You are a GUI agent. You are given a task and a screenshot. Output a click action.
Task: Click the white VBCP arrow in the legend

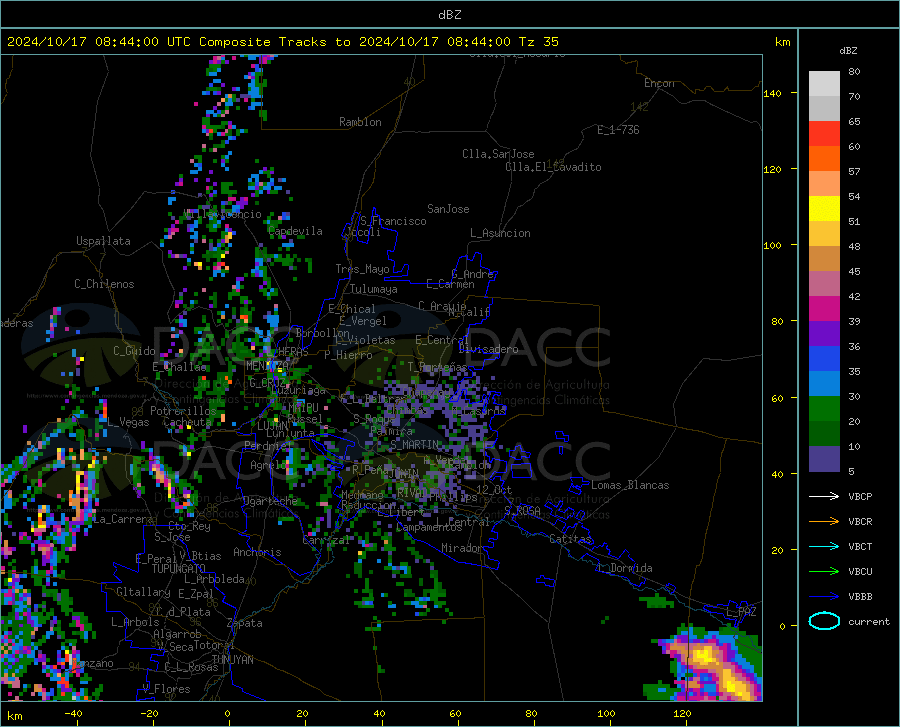[x=824, y=496]
